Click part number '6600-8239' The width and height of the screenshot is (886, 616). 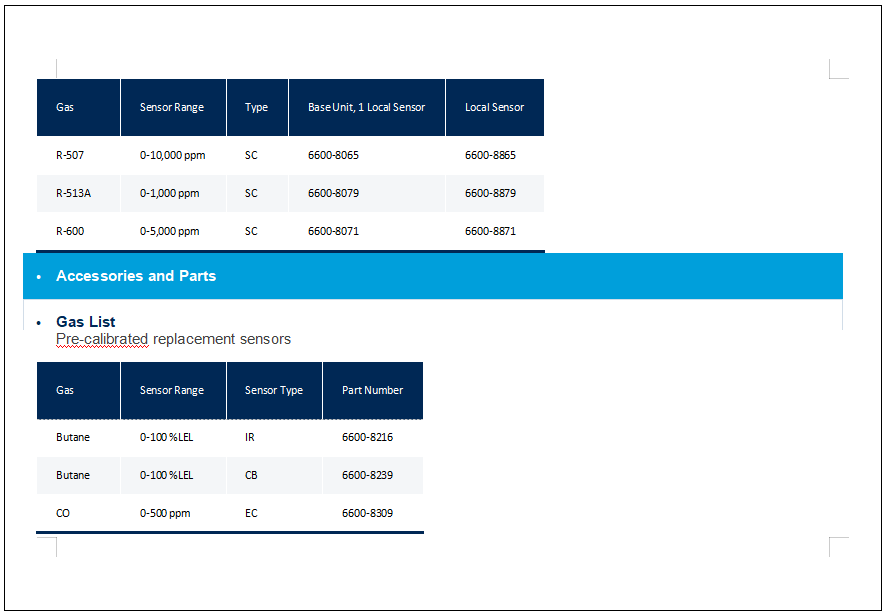[367, 475]
